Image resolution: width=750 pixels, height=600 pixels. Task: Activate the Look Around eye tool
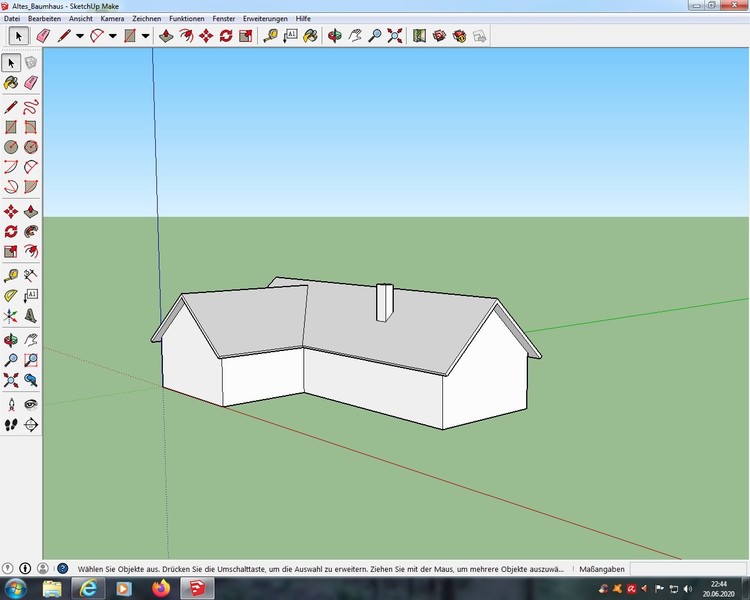pos(31,405)
